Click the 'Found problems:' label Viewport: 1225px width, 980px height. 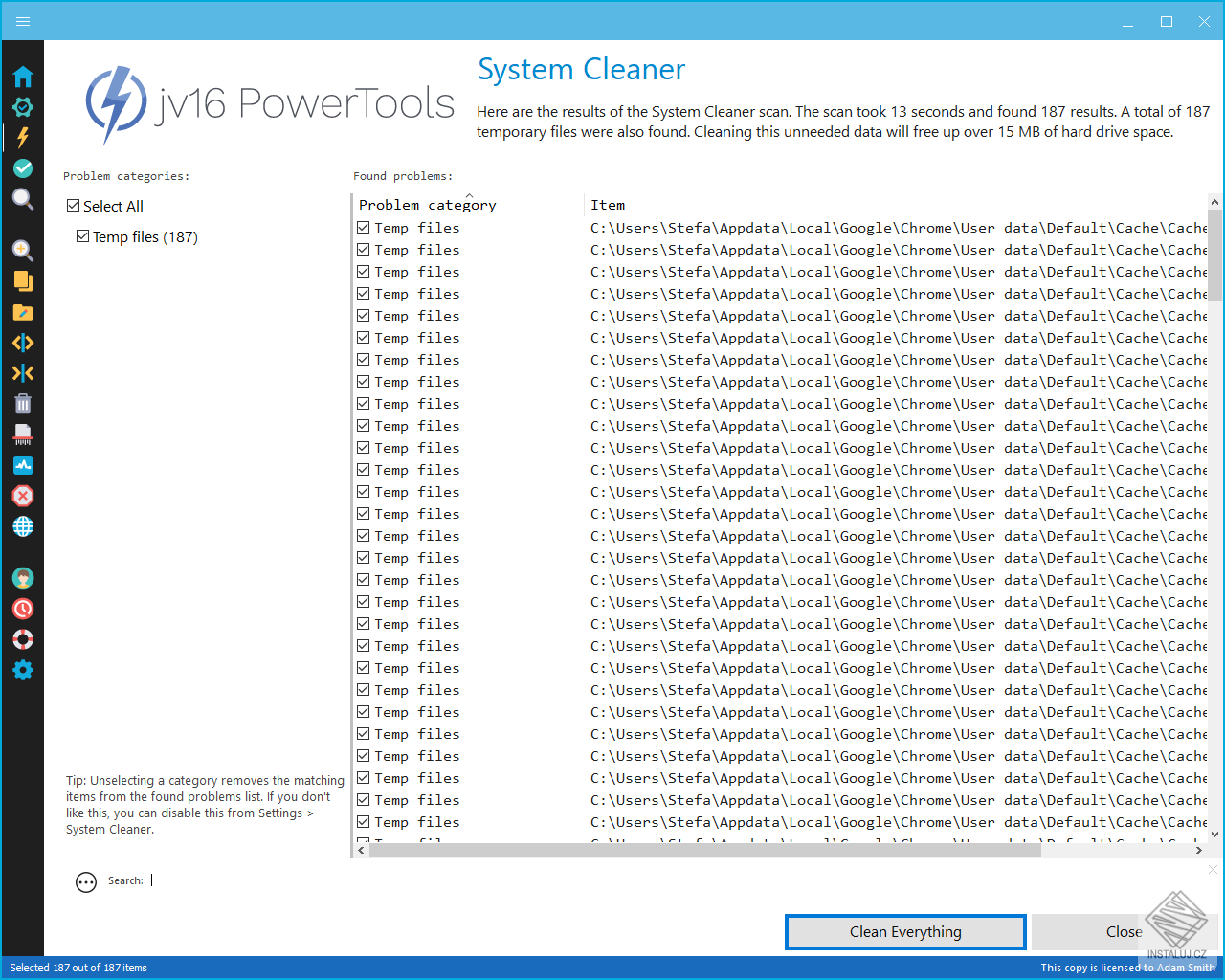[x=403, y=176]
